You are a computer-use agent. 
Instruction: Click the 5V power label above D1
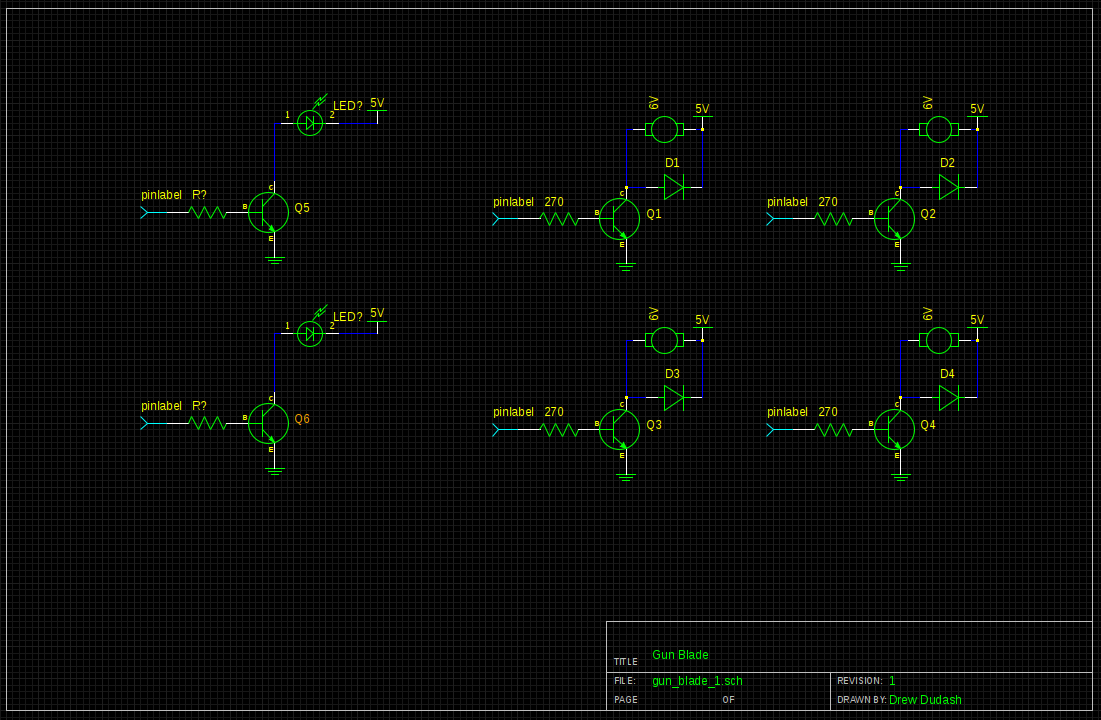tap(702, 109)
